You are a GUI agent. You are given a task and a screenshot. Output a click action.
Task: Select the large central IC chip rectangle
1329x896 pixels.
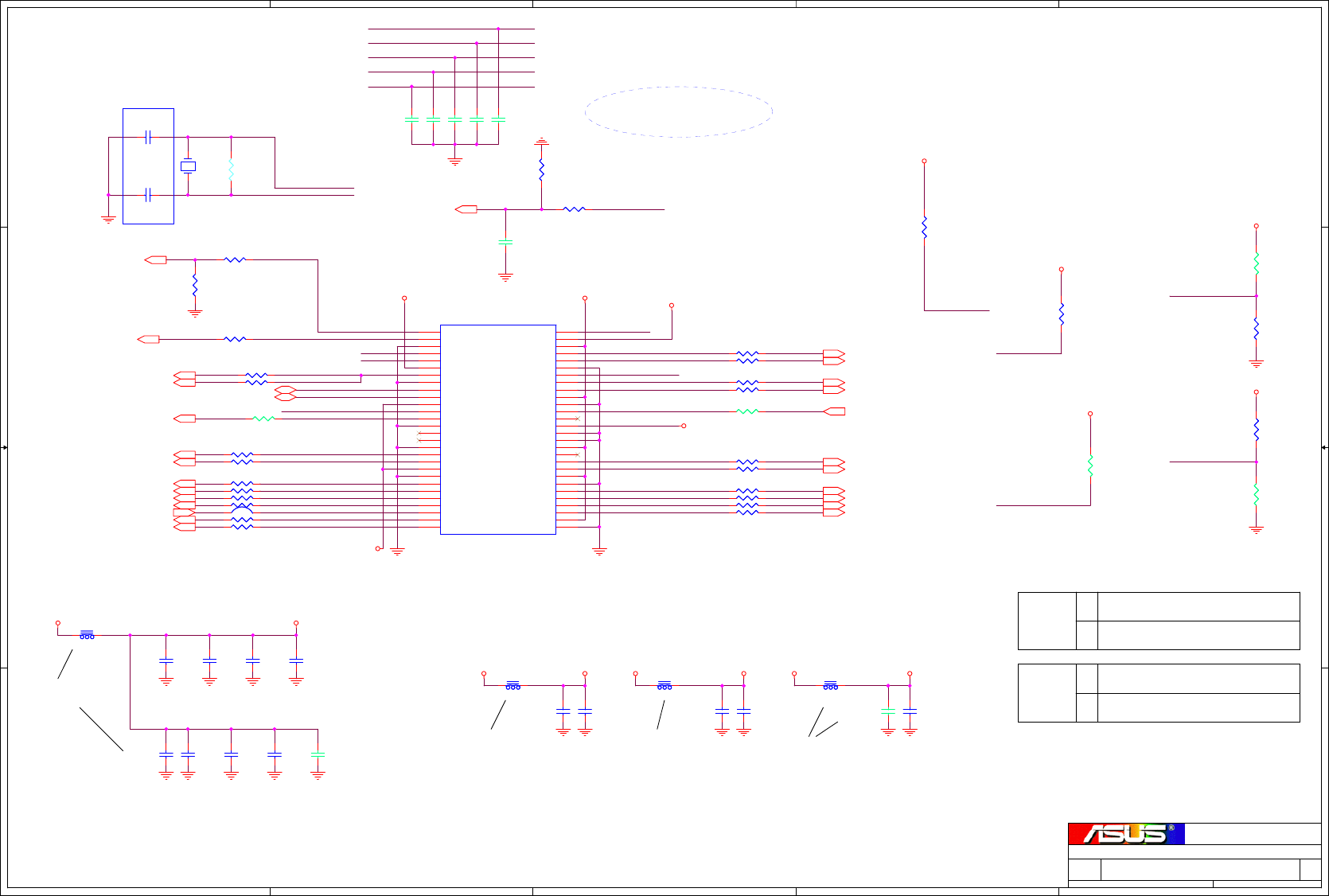pos(498,430)
